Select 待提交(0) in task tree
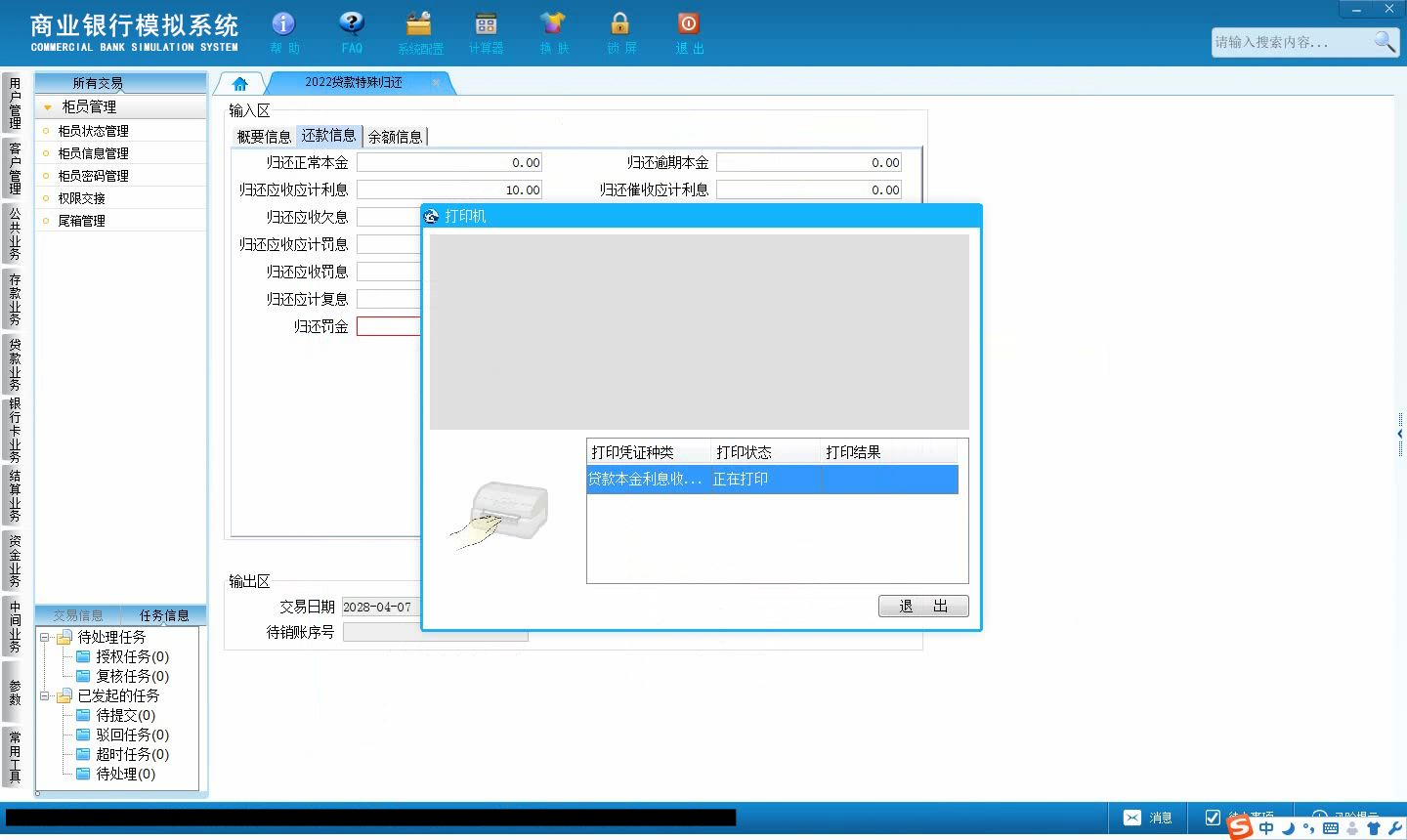 point(125,715)
